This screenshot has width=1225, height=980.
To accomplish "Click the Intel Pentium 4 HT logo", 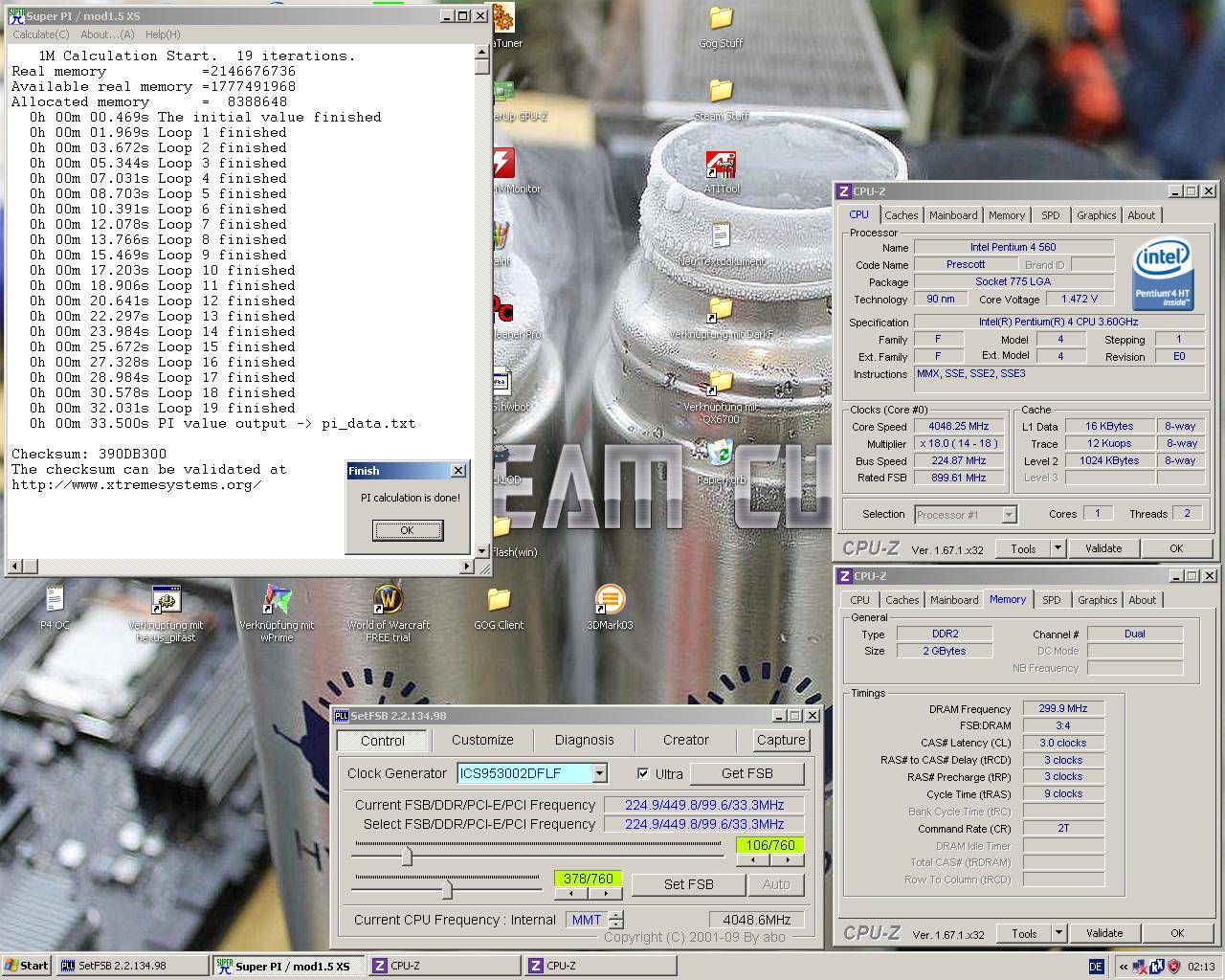I will pos(1163,276).
